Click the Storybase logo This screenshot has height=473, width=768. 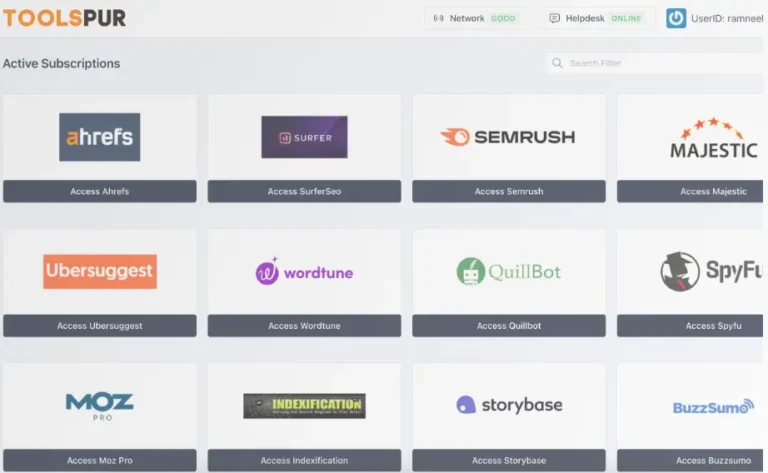(509, 405)
